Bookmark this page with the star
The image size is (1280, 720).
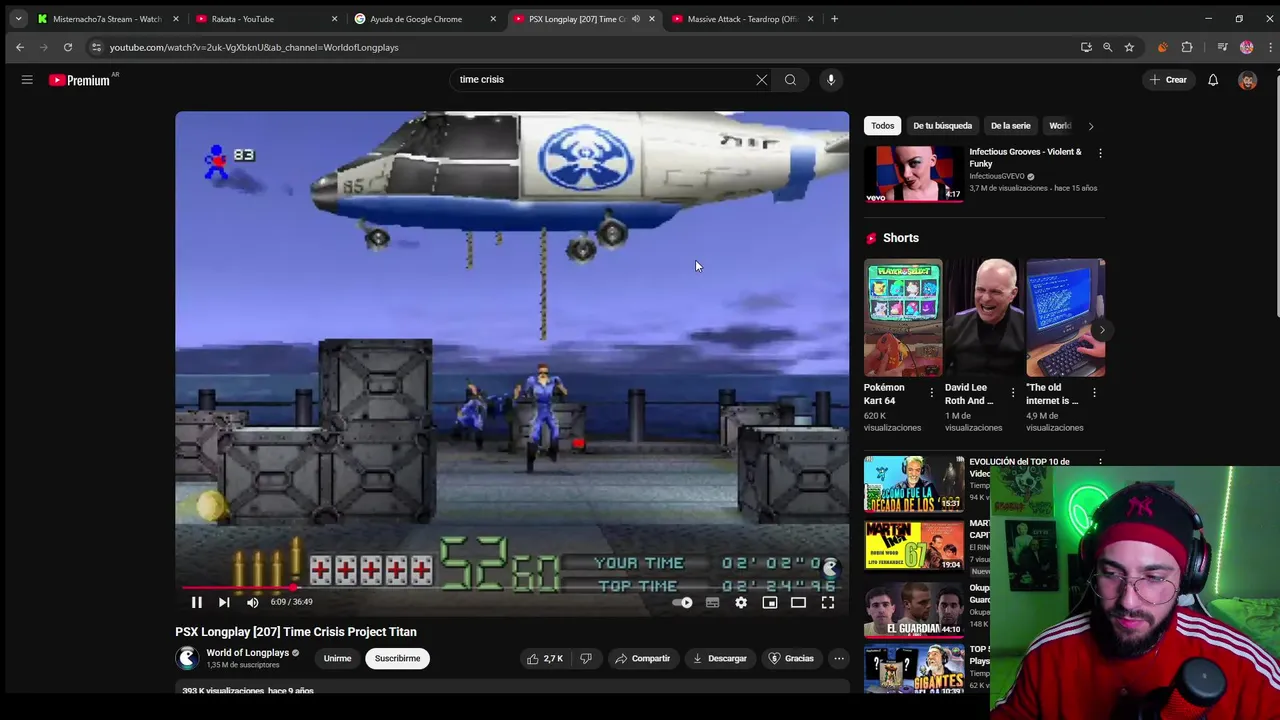point(1129,47)
